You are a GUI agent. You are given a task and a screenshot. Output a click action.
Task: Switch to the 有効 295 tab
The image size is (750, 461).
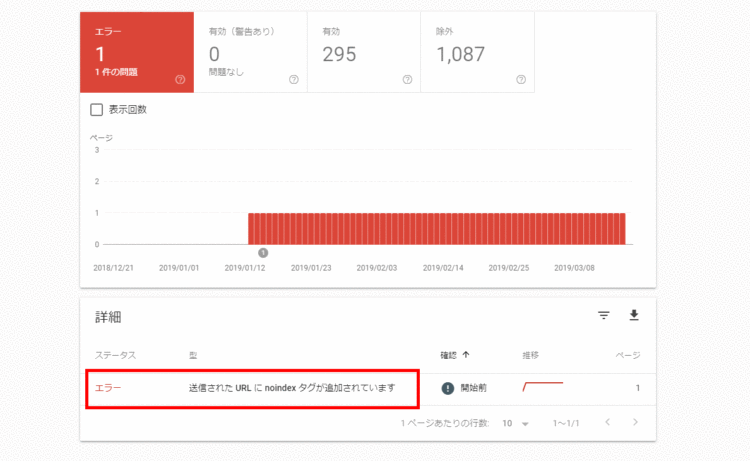pos(364,52)
